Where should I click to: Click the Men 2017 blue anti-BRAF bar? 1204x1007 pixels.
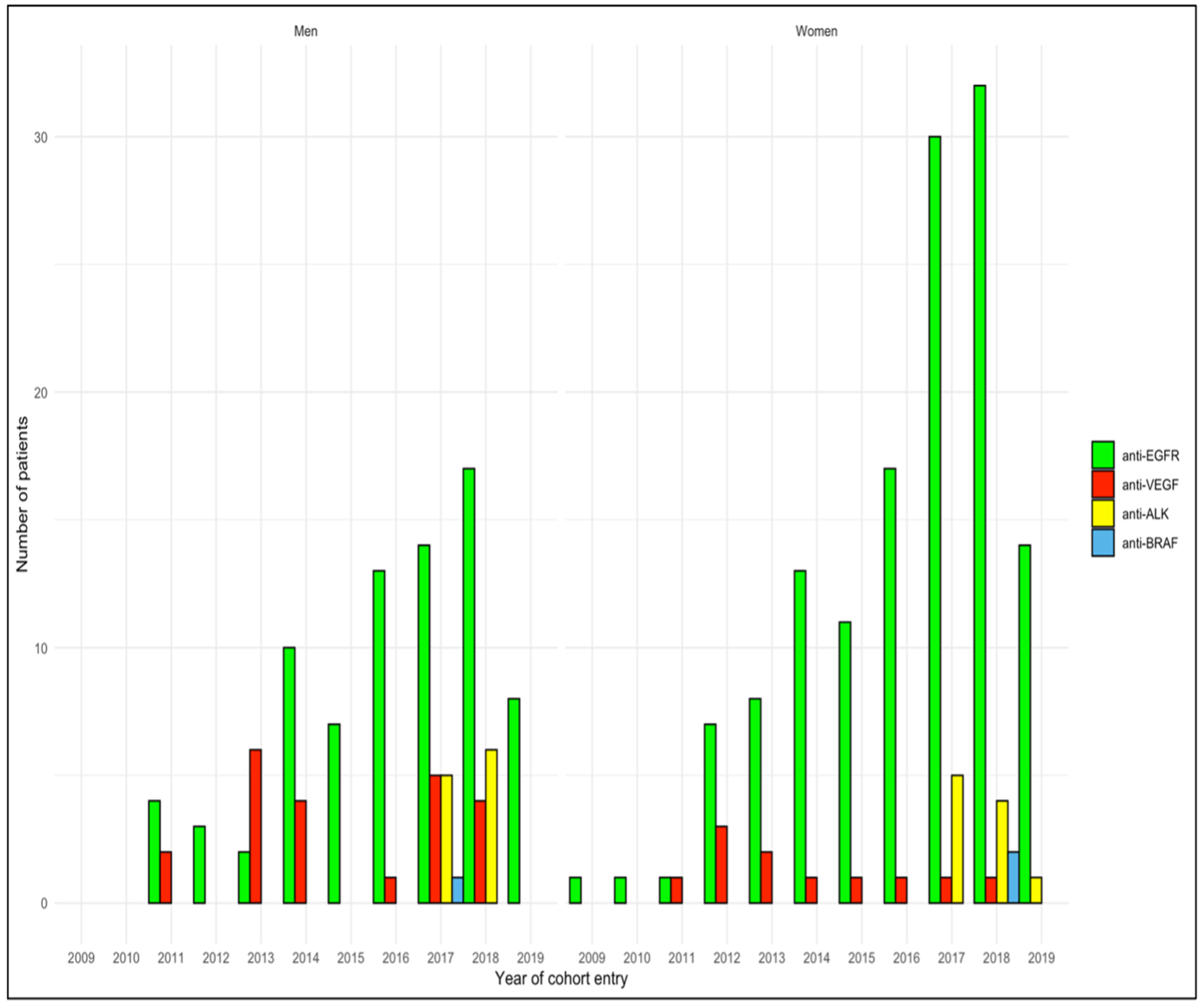click(x=458, y=890)
